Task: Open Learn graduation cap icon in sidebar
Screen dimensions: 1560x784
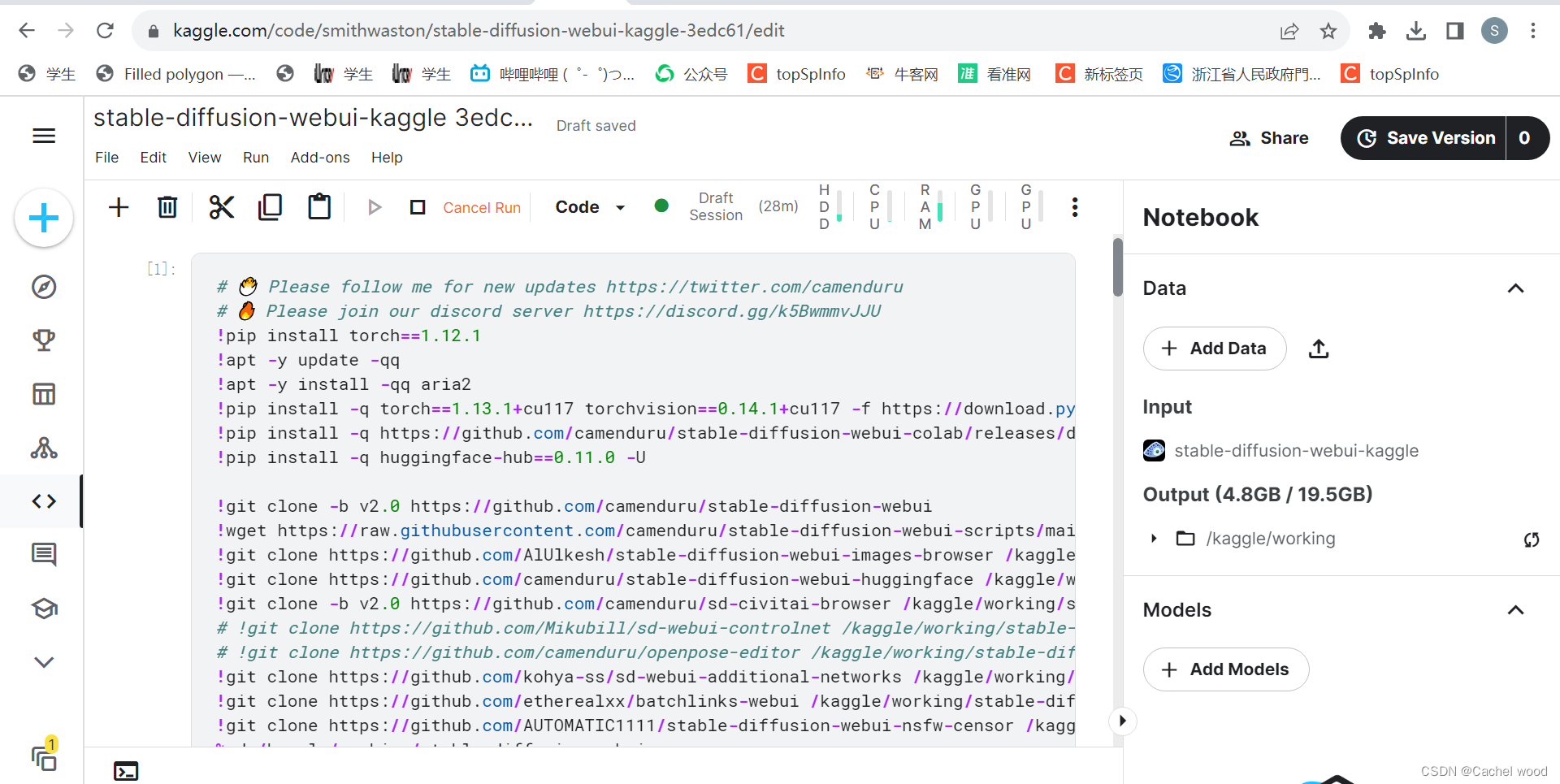Action: click(44, 609)
